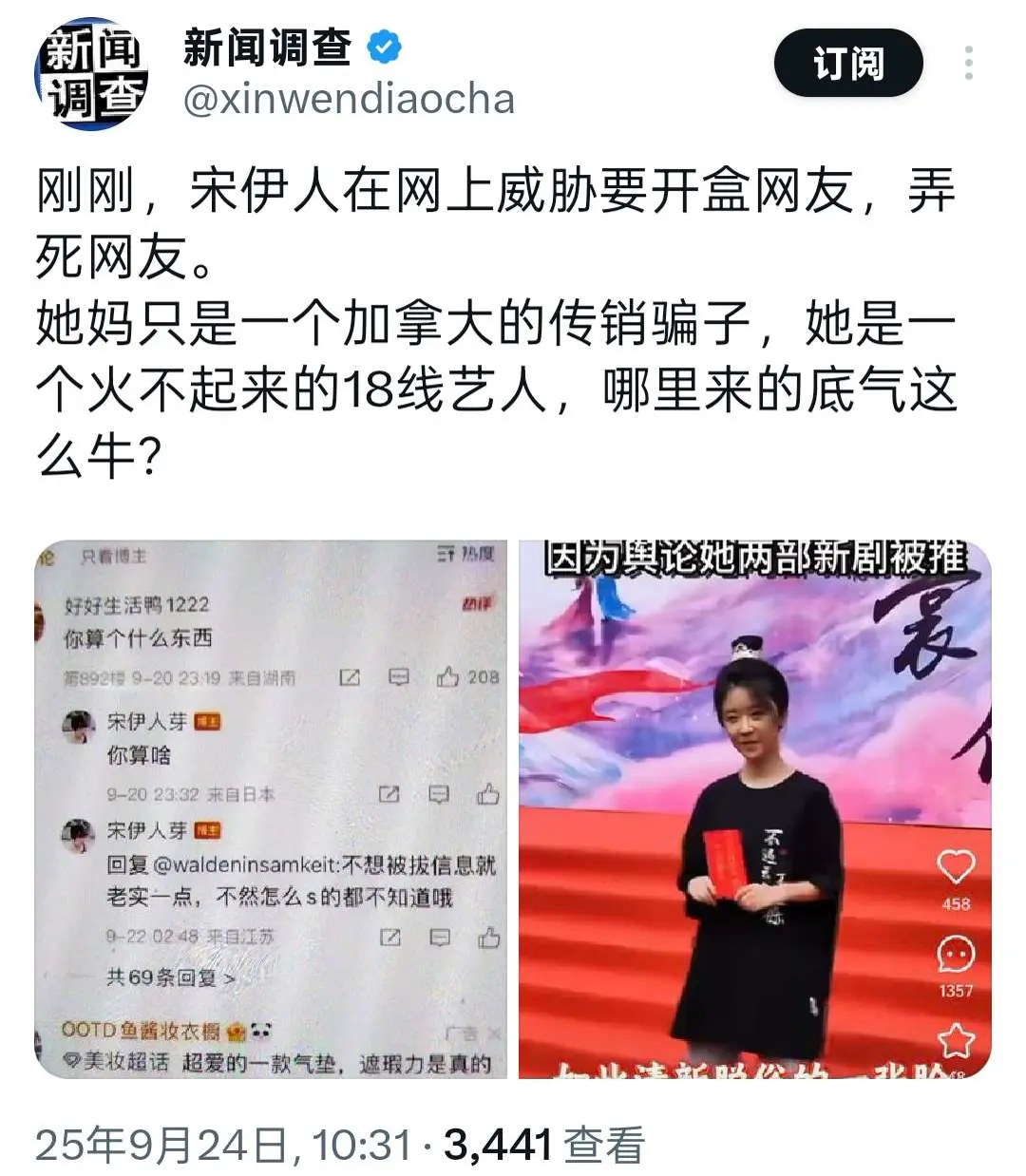The width and height of the screenshot is (1026, 1176).
Task: Select the 只看博主 filter
Action: [x=113, y=556]
